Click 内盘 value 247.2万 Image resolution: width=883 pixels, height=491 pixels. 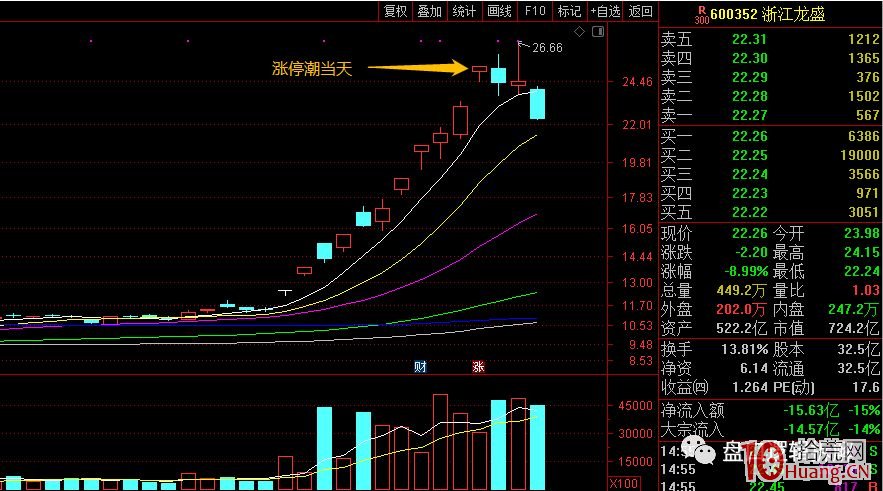[853, 309]
